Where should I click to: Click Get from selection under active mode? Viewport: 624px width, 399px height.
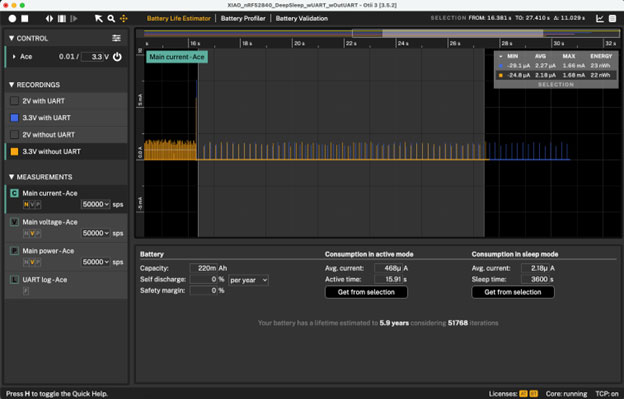(x=366, y=292)
